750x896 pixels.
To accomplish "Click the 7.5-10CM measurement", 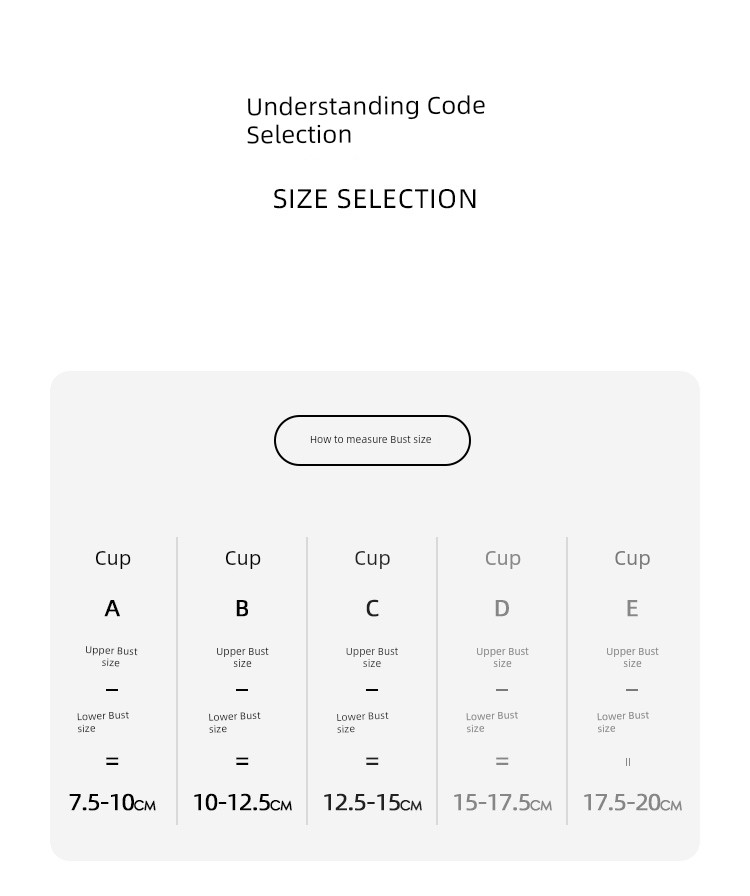I will [x=112, y=802].
